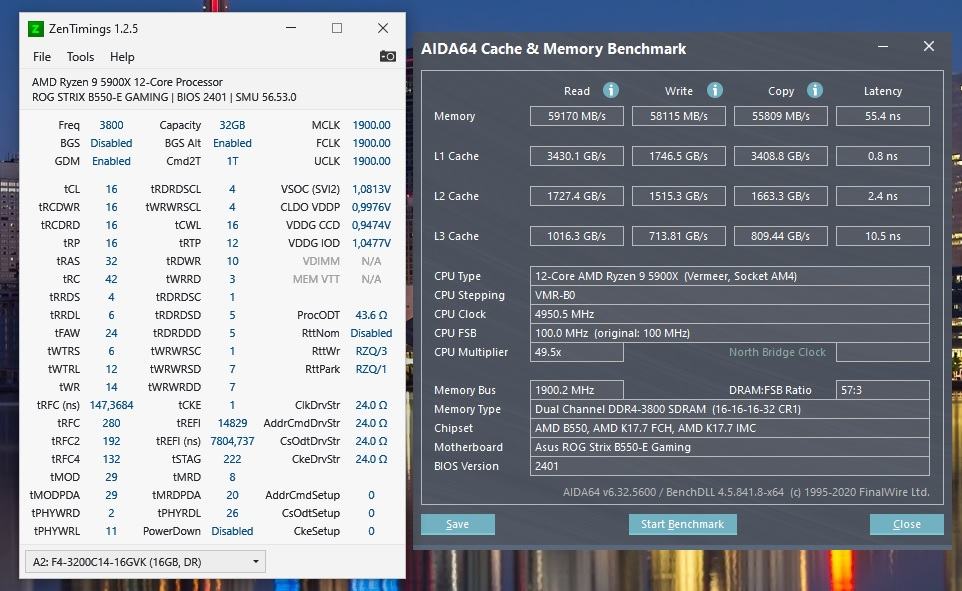Click the PowerDown value Disabled
This screenshot has width=962, height=591.
[232, 531]
